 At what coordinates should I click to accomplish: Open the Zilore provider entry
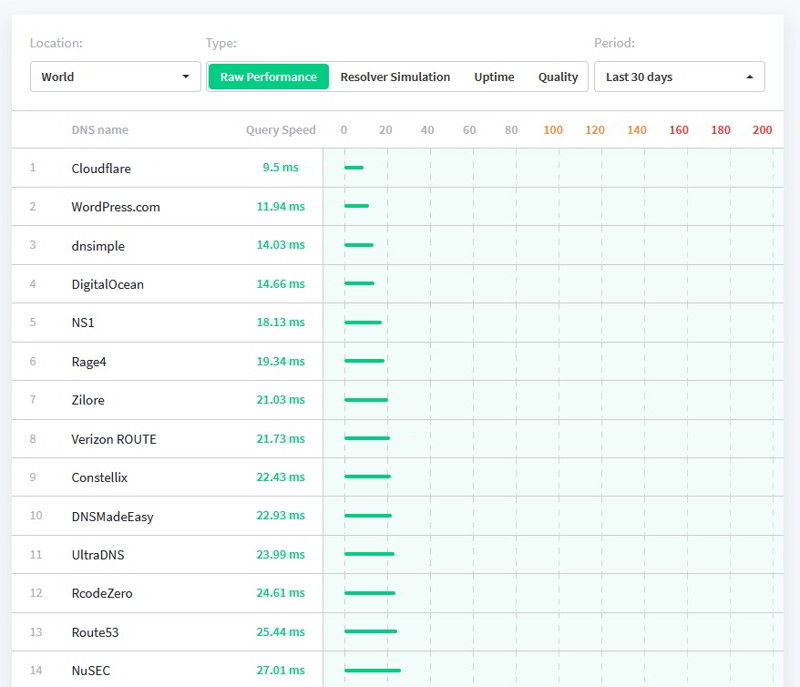pos(88,400)
